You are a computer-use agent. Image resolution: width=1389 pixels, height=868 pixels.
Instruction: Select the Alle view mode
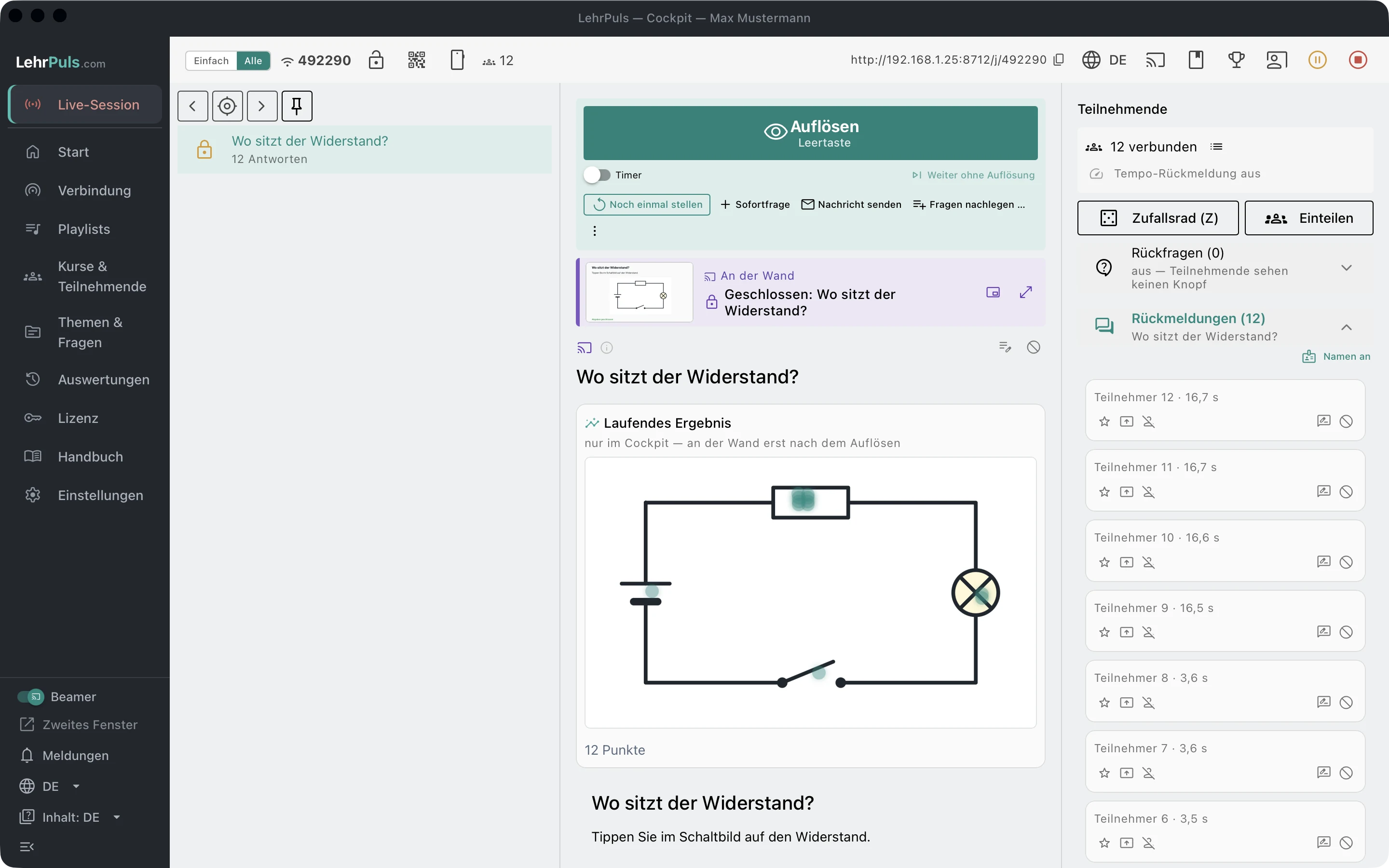tap(253, 60)
